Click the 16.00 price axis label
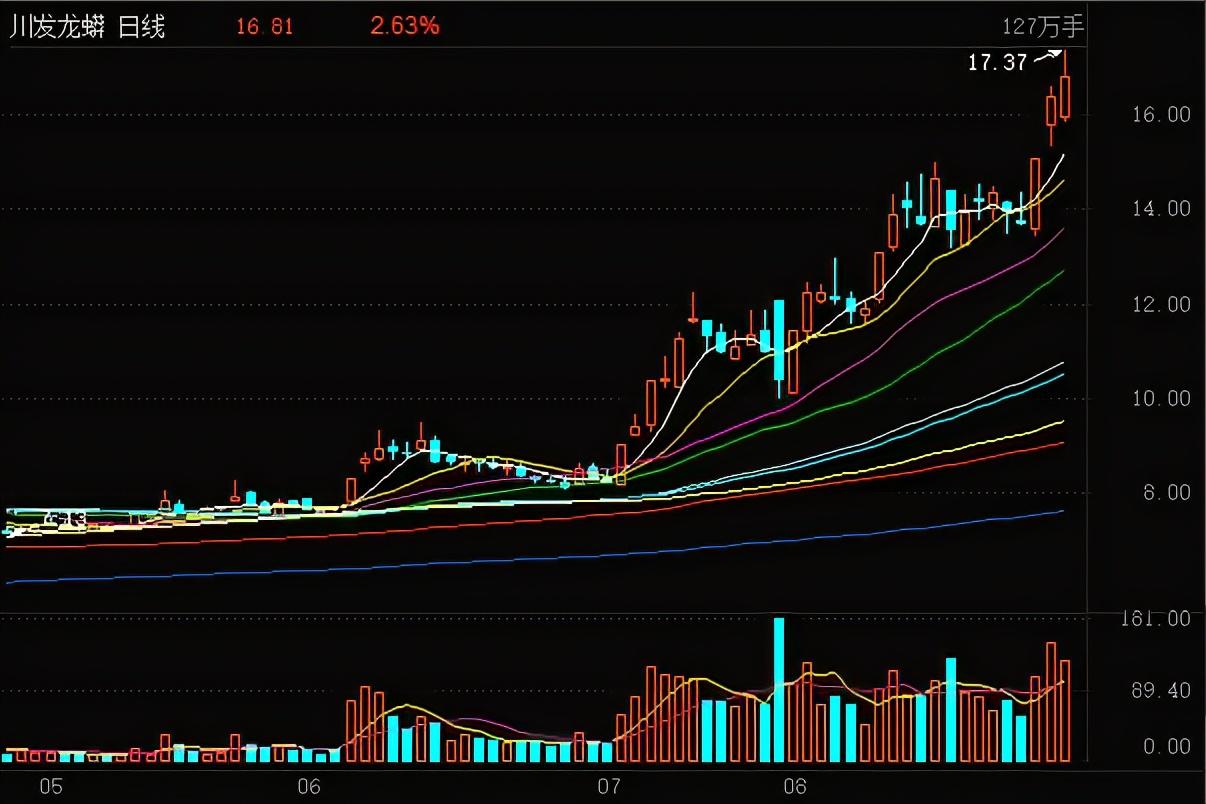1206x804 pixels. (1162, 114)
